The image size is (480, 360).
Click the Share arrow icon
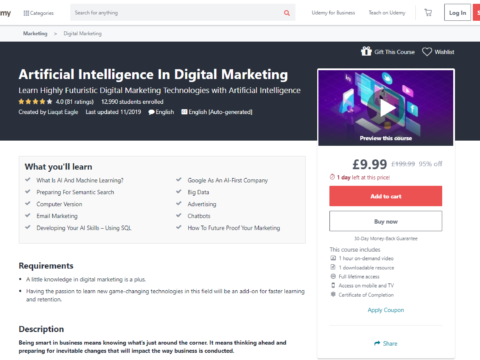coord(377,343)
